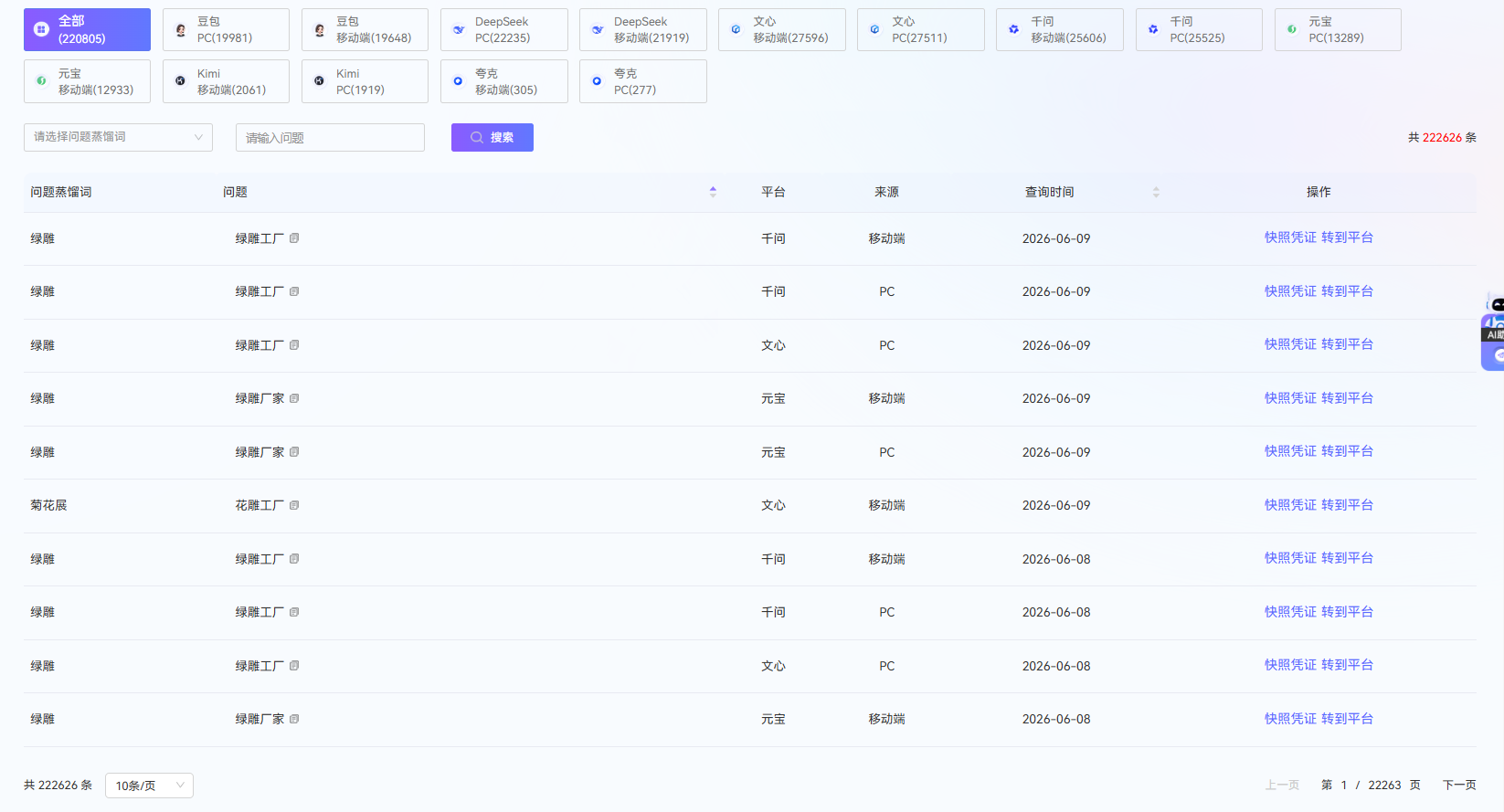Show 文心 移动端(27596) results
Viewport: 1504px width, 812px height.
(x=781, y=30)
